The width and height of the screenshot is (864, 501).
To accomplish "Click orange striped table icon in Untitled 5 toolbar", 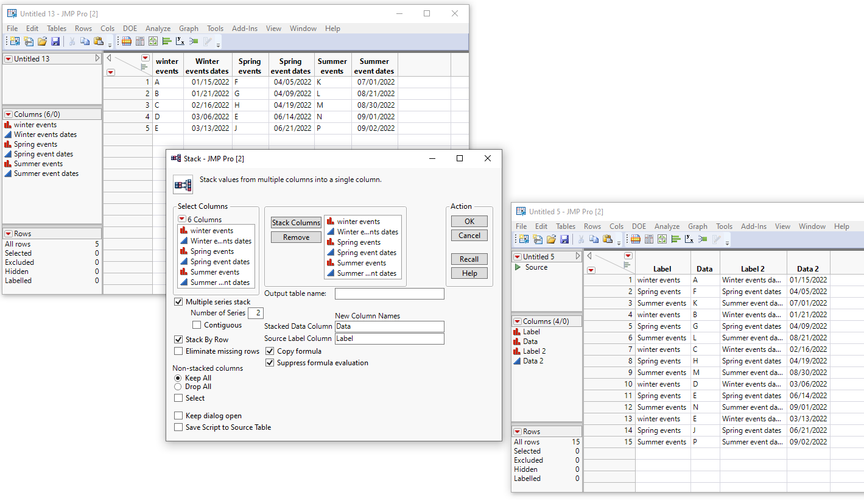I will click(x=635, y=239).
